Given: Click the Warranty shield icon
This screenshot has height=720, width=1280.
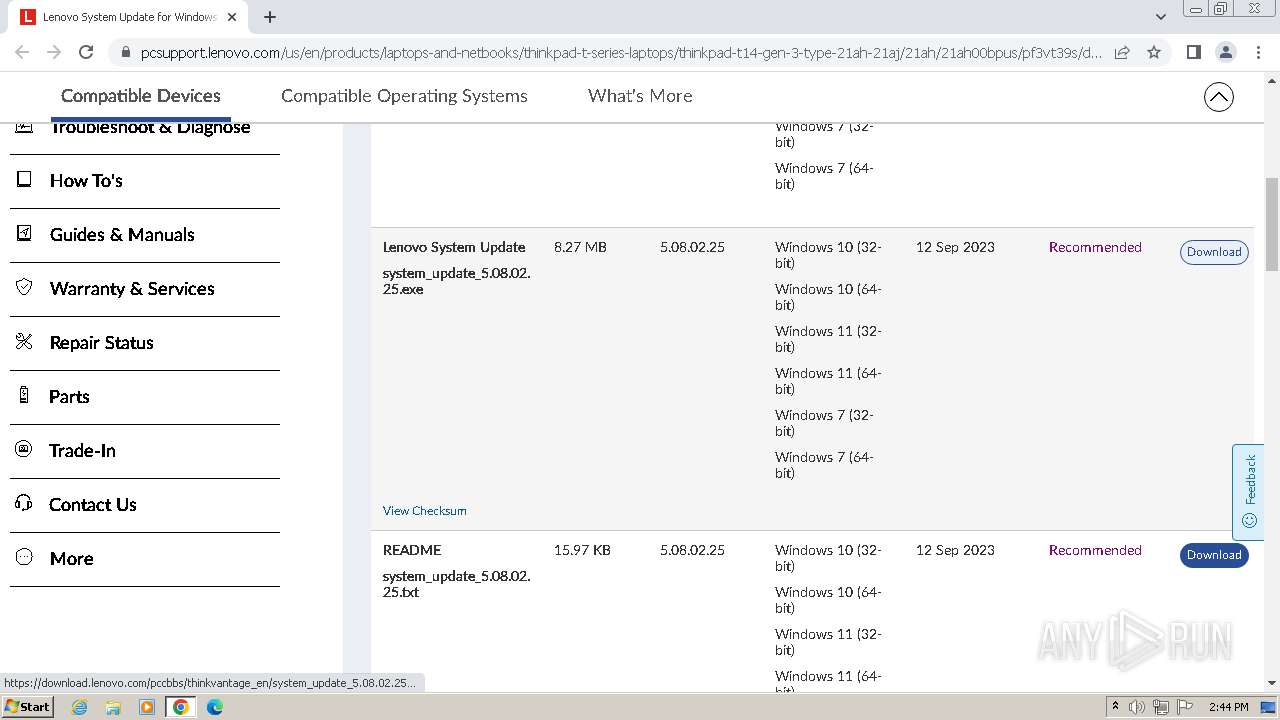Looking at the screenshot, I should [x=24, y=288].
